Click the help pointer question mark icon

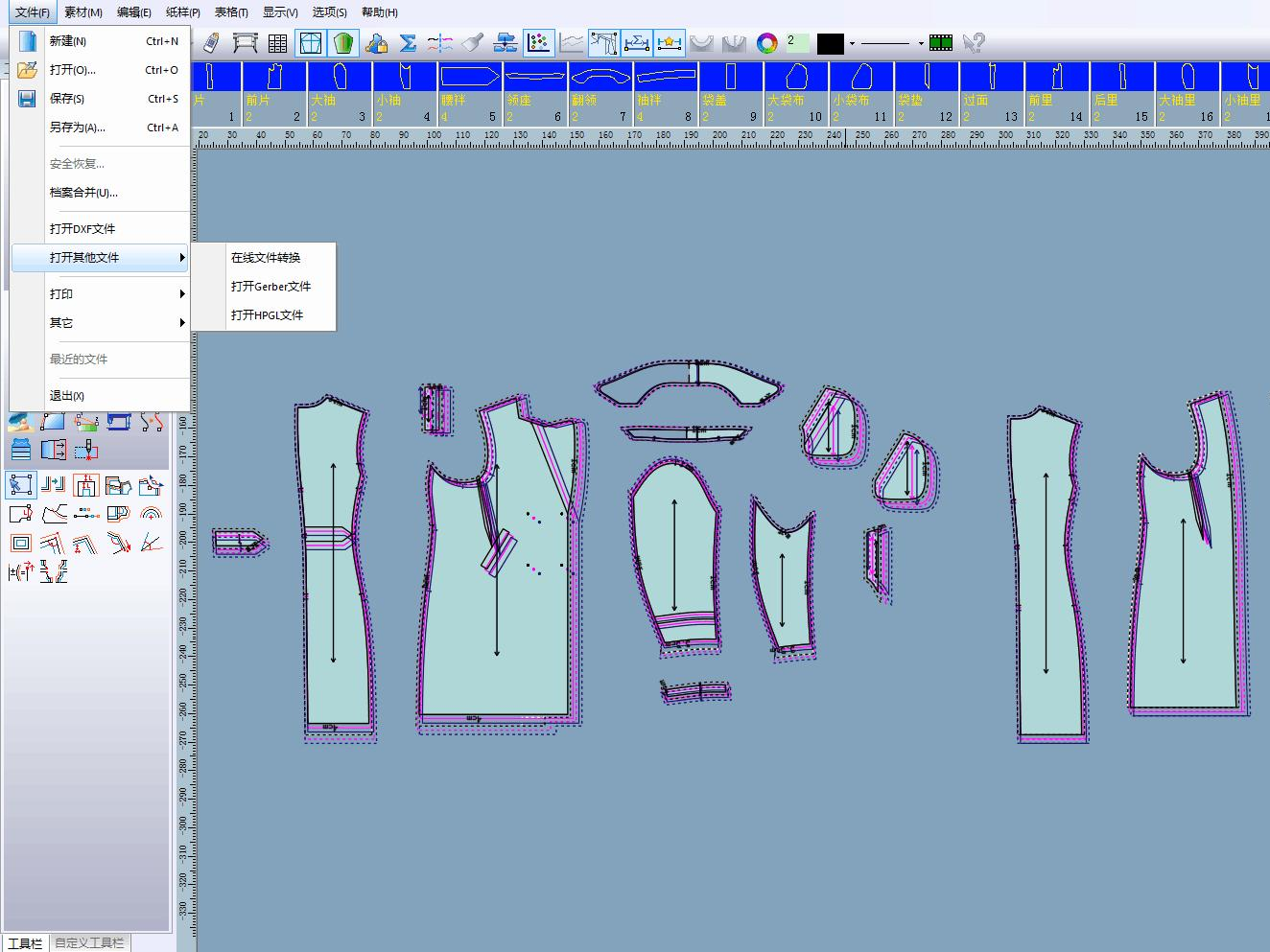tap(974, 43)
